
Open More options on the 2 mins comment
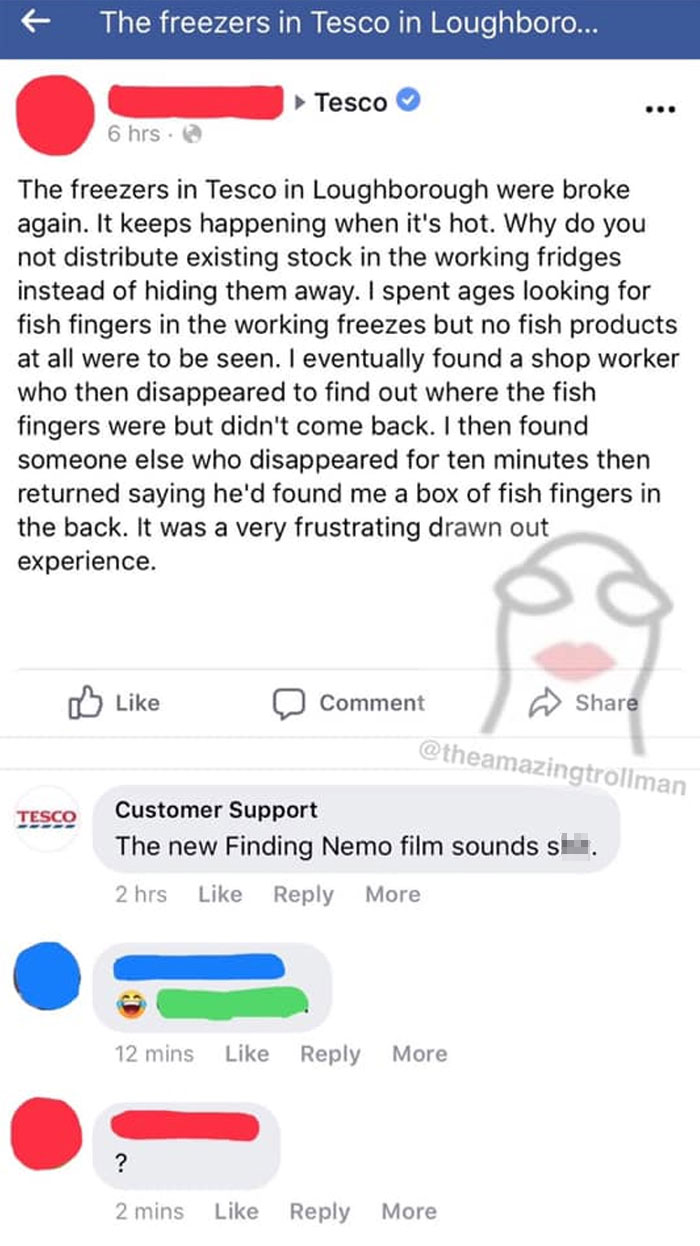coord(408,1211)
